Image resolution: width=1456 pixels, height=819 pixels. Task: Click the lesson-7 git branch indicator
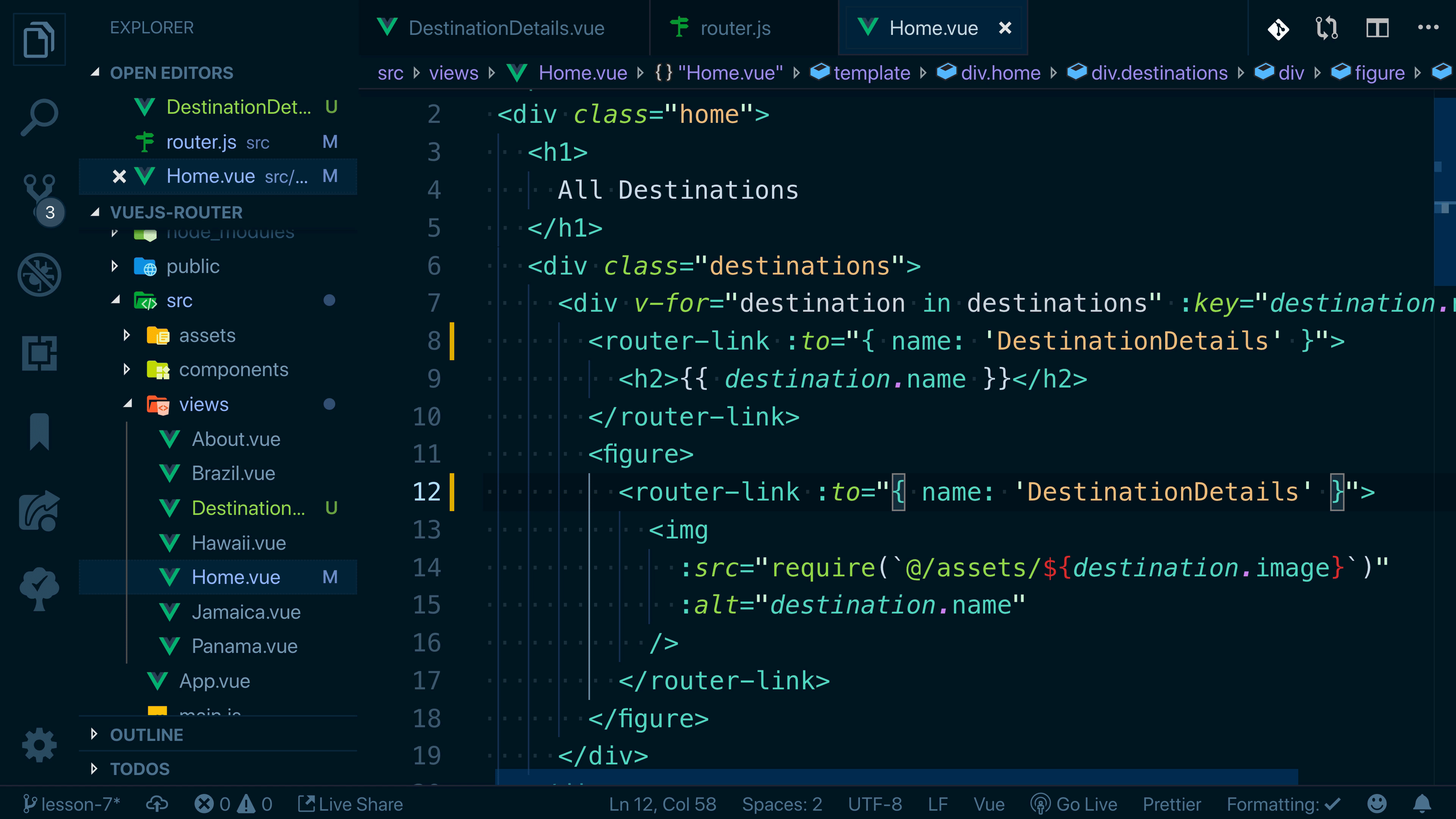pos(72,804)
